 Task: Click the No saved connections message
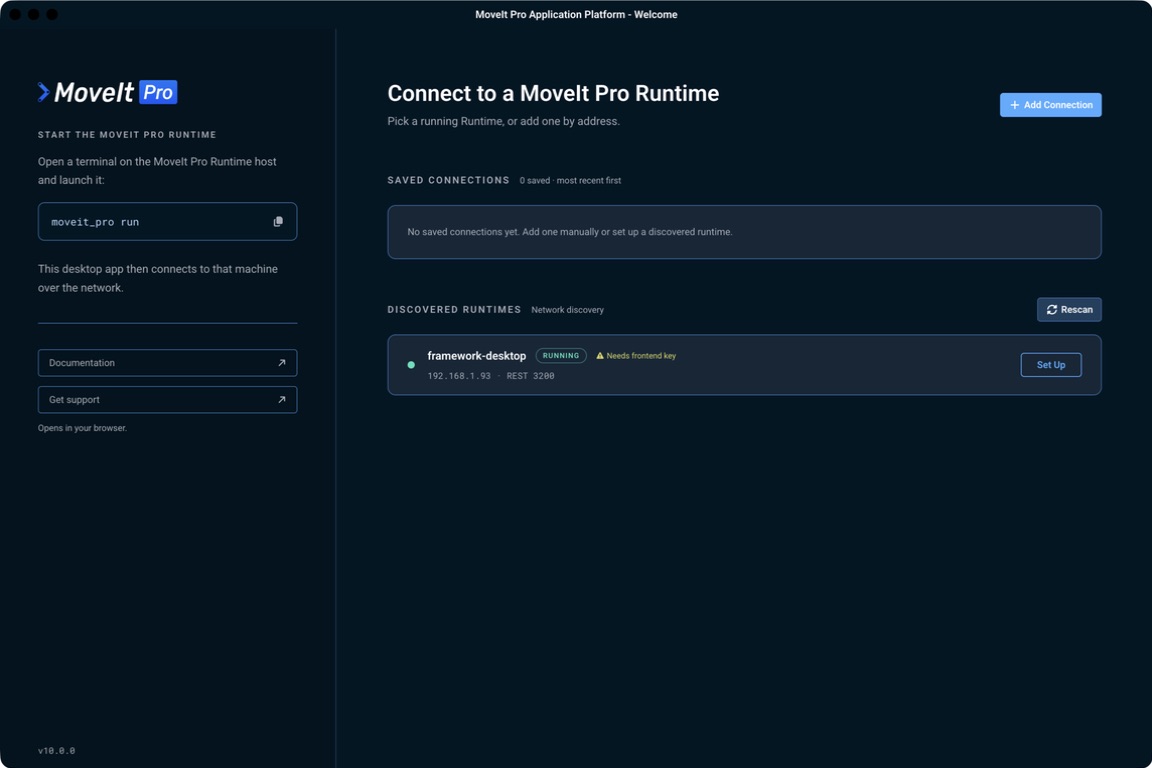570,232
